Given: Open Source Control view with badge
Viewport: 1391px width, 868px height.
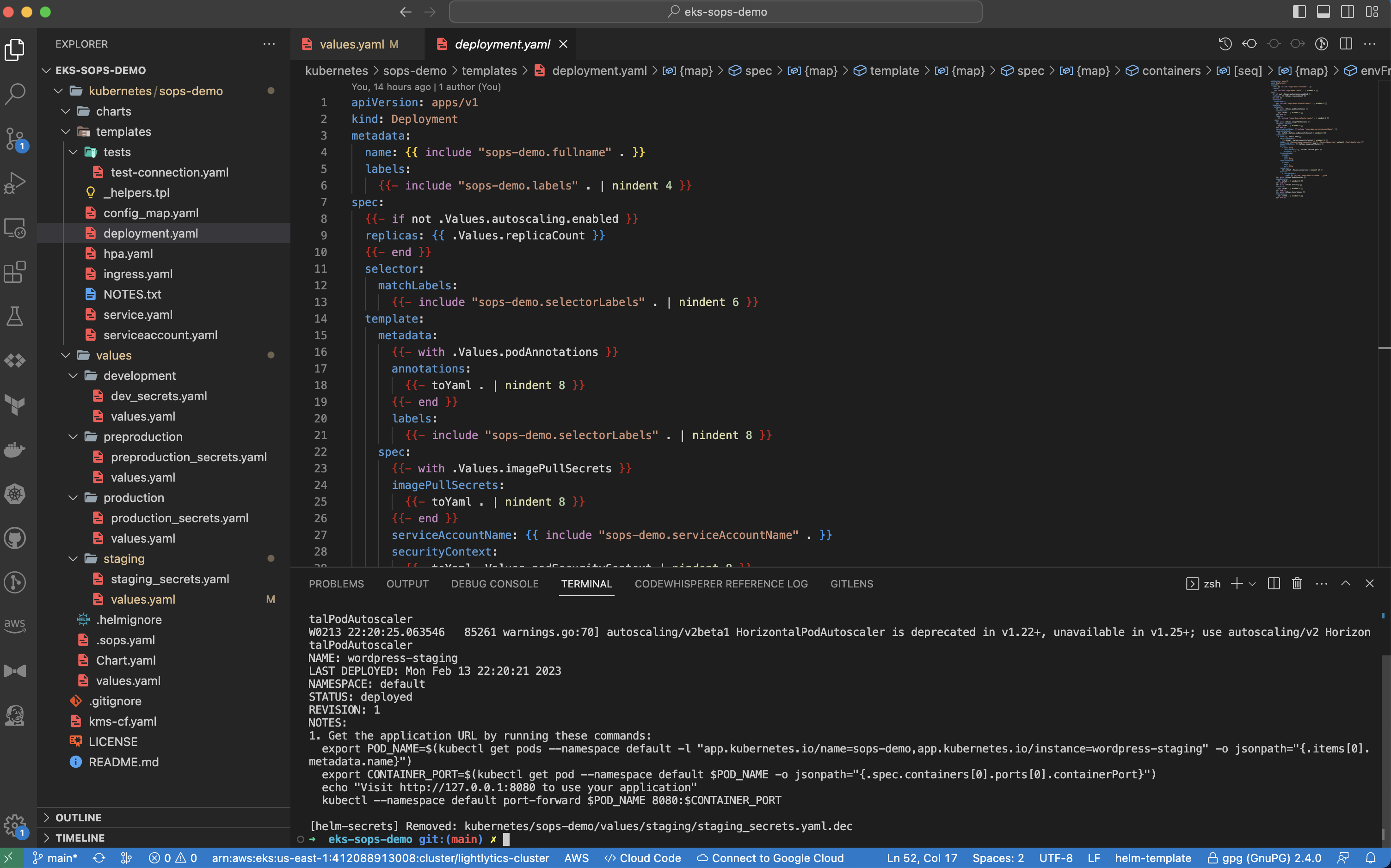Looking at the screenshot, I should (x=15, y=138).
